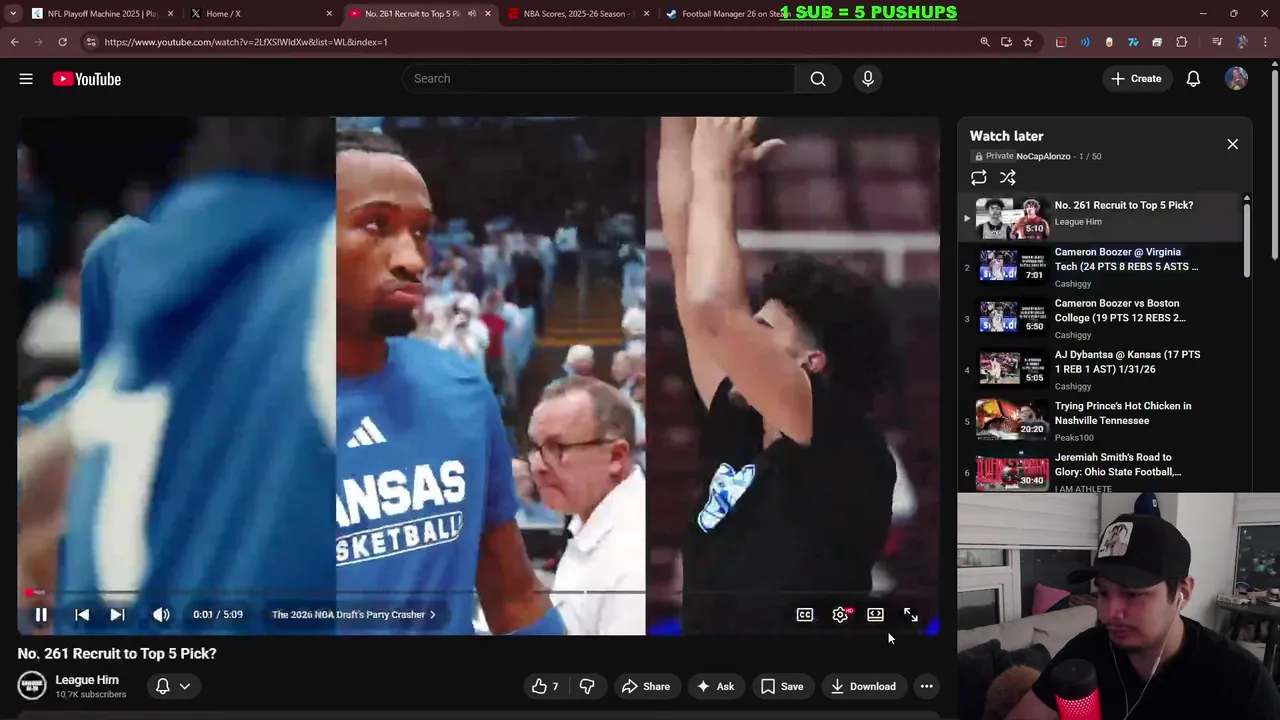Close the NFL Playoff Machine tab
The width and height of the screenshot is (1280, 720).
pyautogui.click(x=171, y=14)
